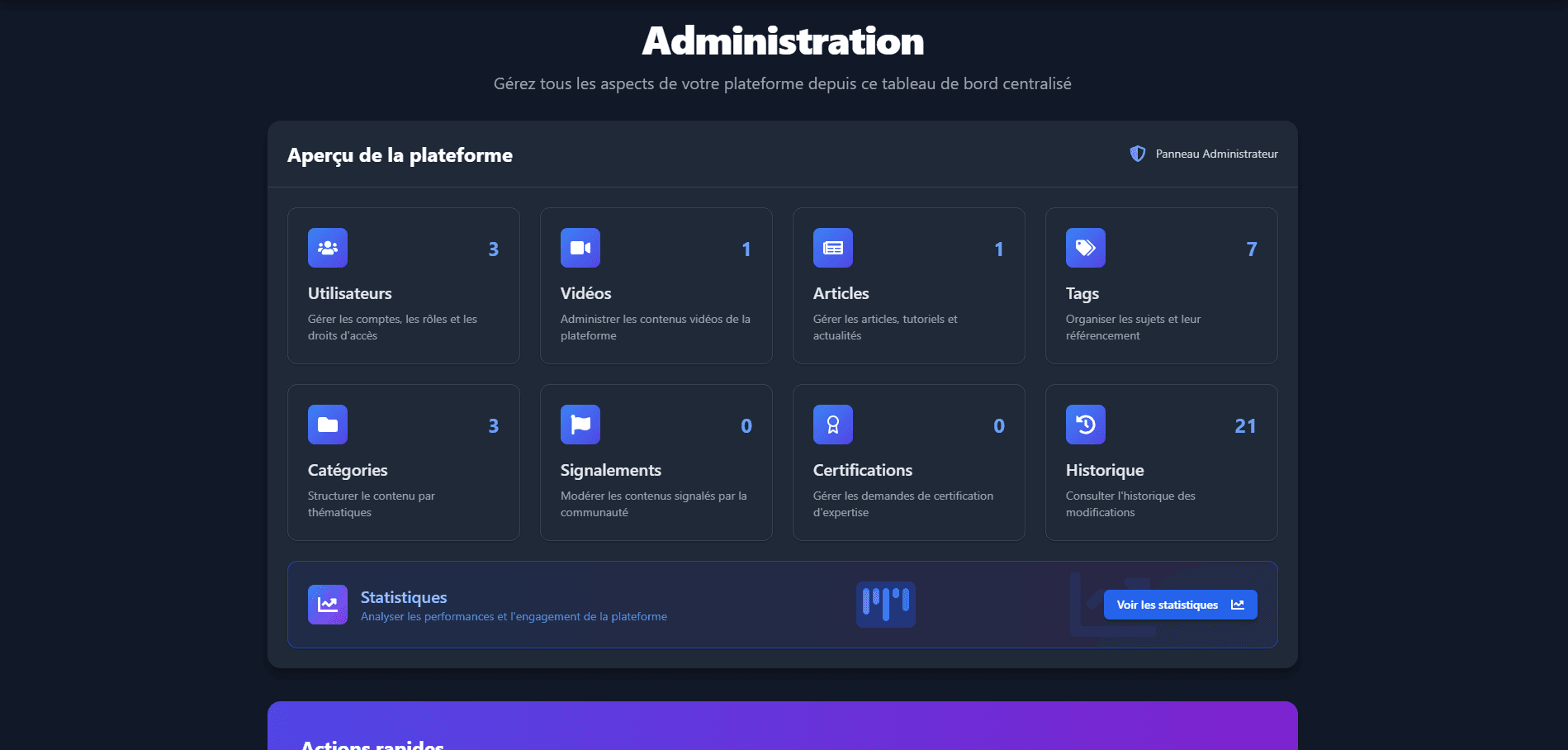Click the Certifications badge icon
The height and width of the screenshot is (750, 1568).
pyautogui.click(x=832, y=424)
